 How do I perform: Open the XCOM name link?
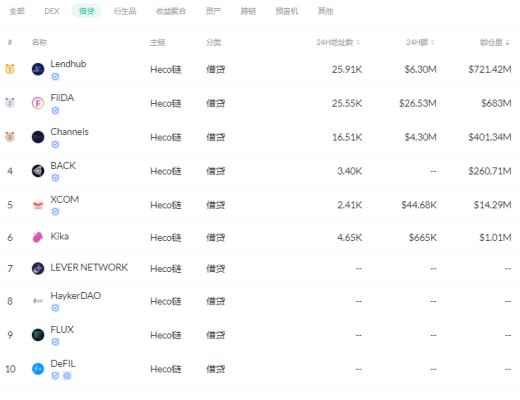pyautogui.click(x=65, y=199)
